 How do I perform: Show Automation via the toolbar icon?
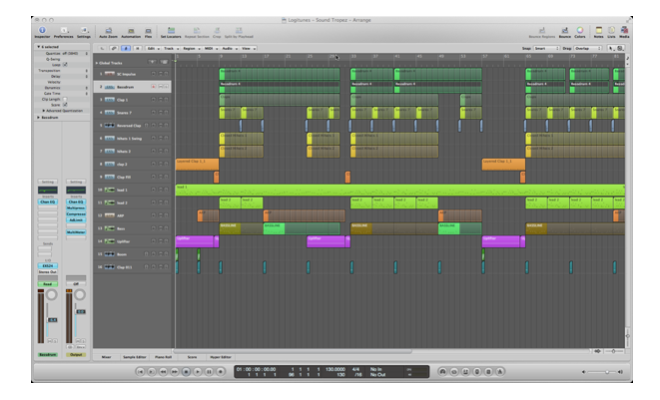pos(131,32)
